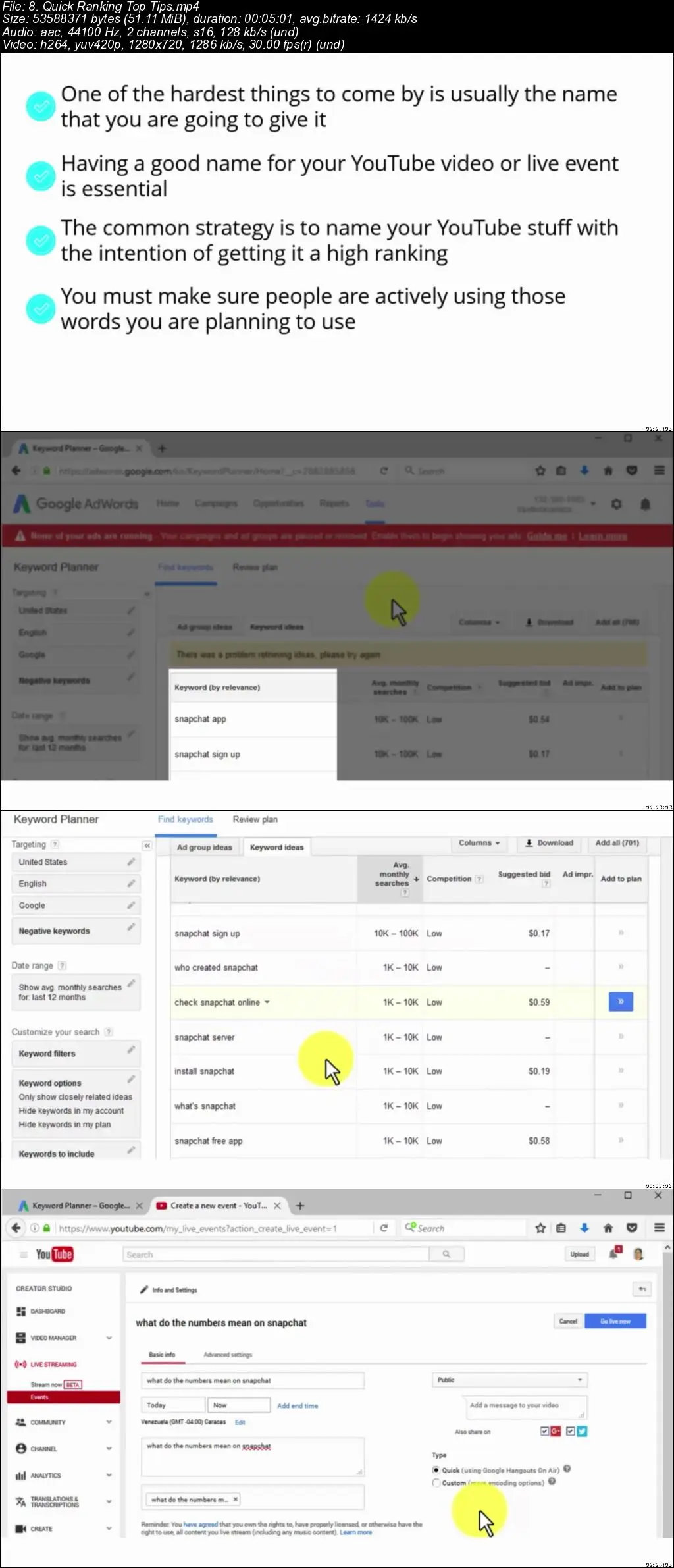This screenshot has height=1568, width=674.
Task: Go back using the arrow in the YouTube browser window
Action: click(x=16, y=1228)
